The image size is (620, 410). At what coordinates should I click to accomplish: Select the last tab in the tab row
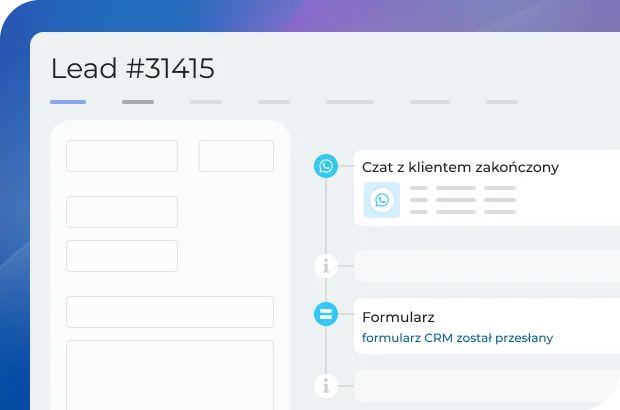tap(502, 101)
